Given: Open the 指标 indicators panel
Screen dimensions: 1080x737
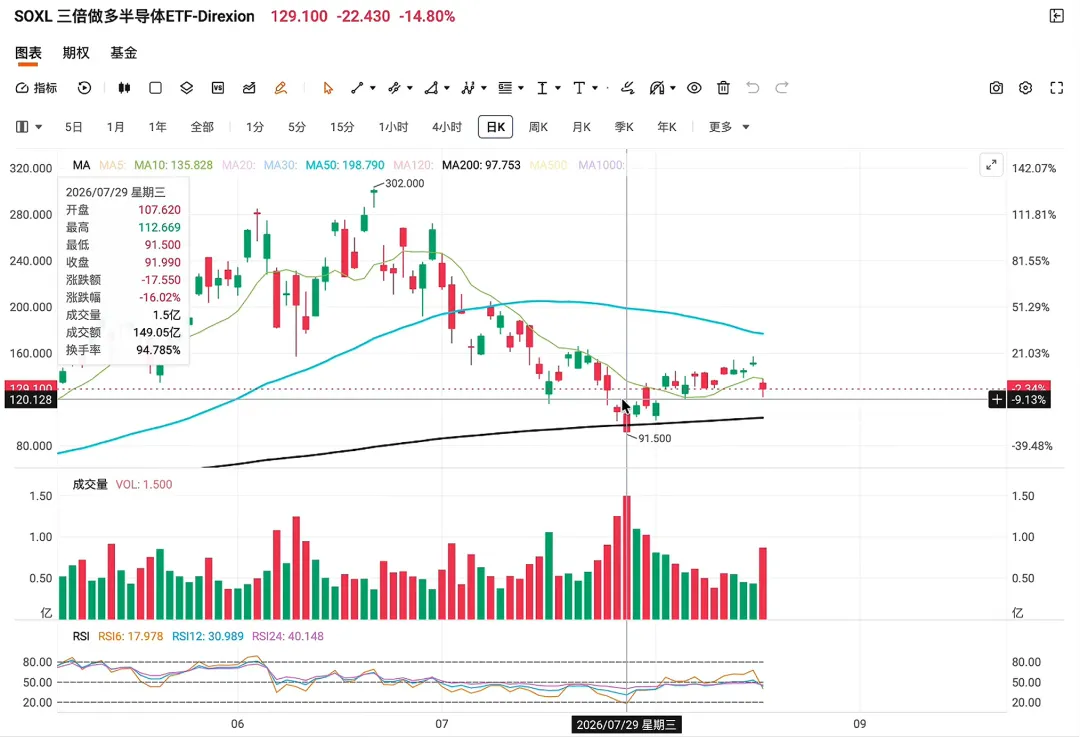Looking at the screenshot, I should [x=37, y=87].
